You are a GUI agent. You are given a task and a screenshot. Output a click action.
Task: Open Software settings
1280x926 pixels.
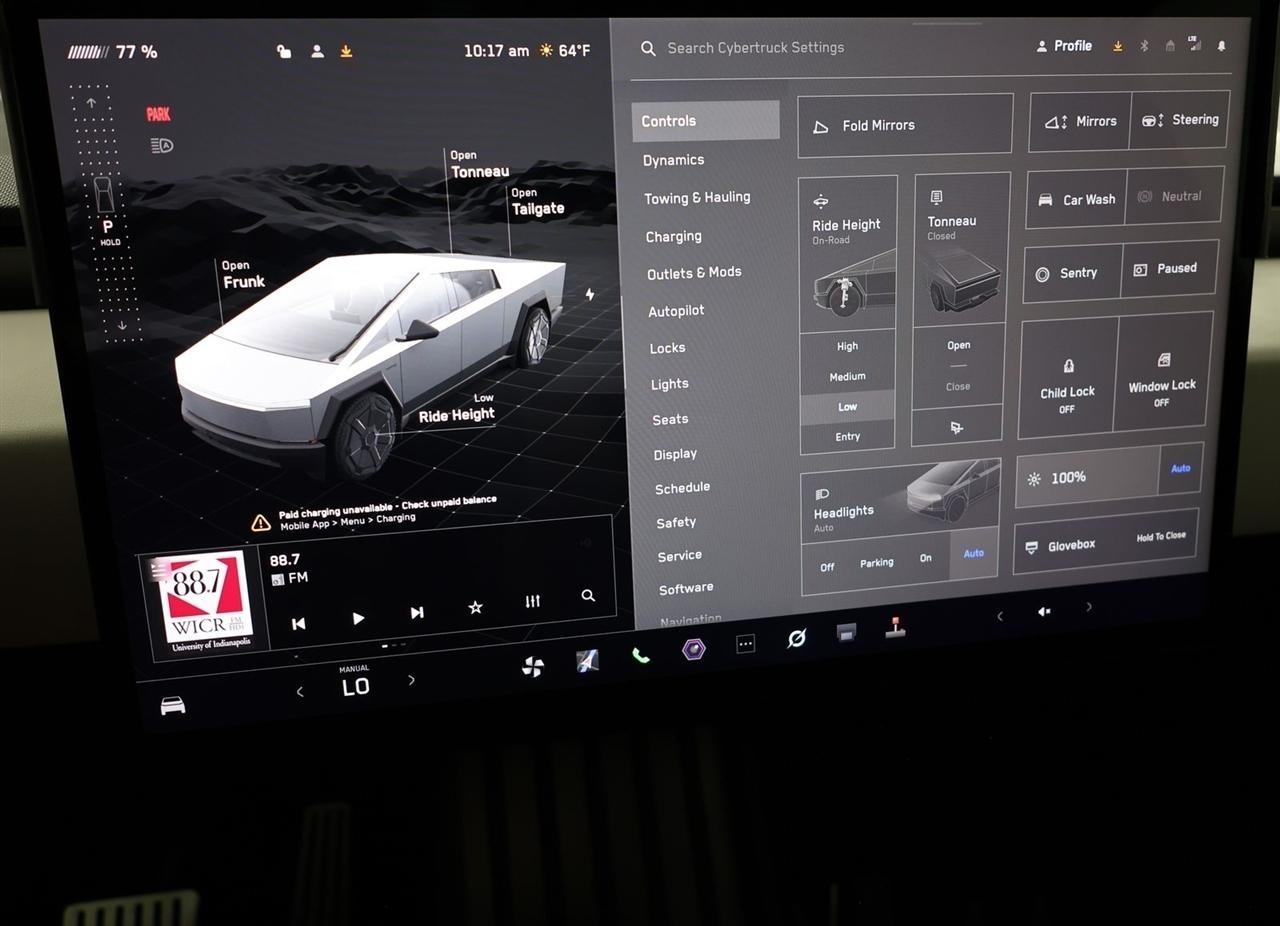pyautogui.click(x=686, y=588)
